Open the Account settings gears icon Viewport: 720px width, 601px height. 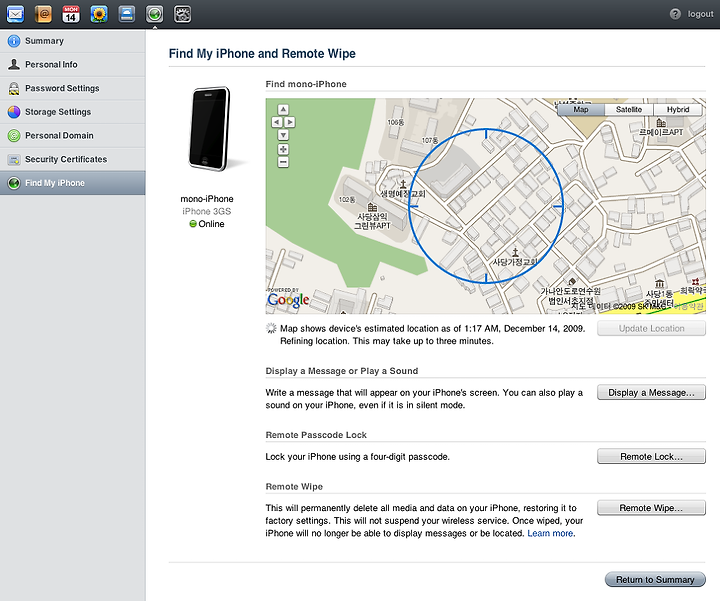tap(182, 14)
